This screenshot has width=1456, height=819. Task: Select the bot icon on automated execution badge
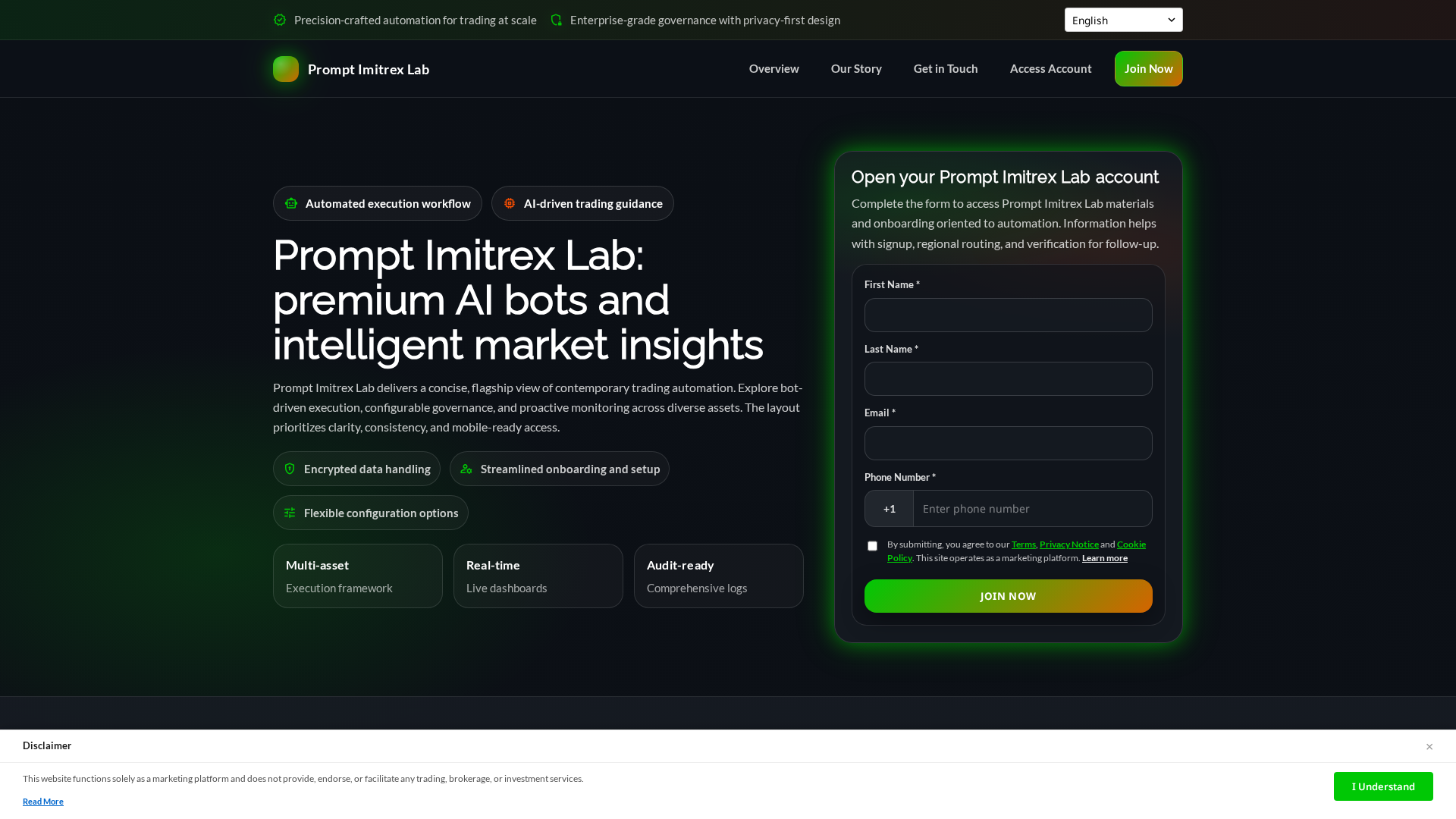pos(291,203)
